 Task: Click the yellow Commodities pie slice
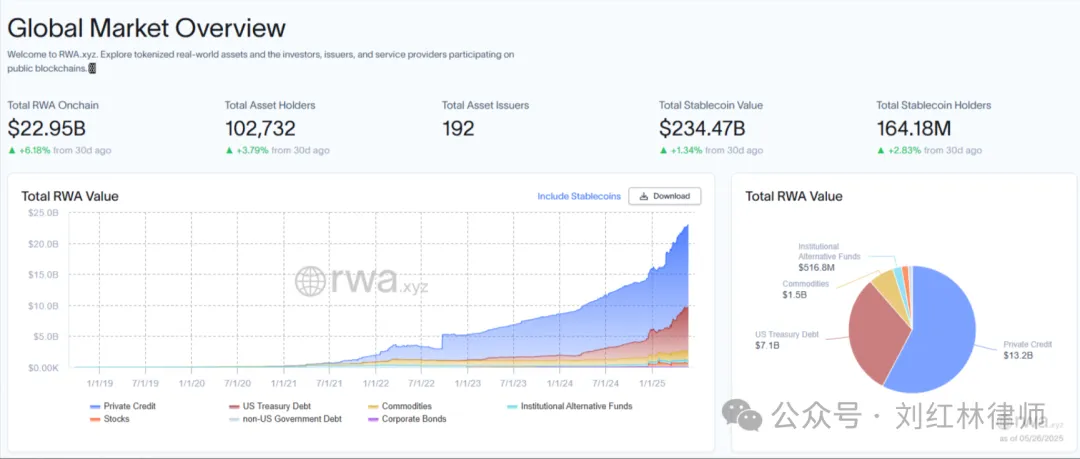click(886, 284)
